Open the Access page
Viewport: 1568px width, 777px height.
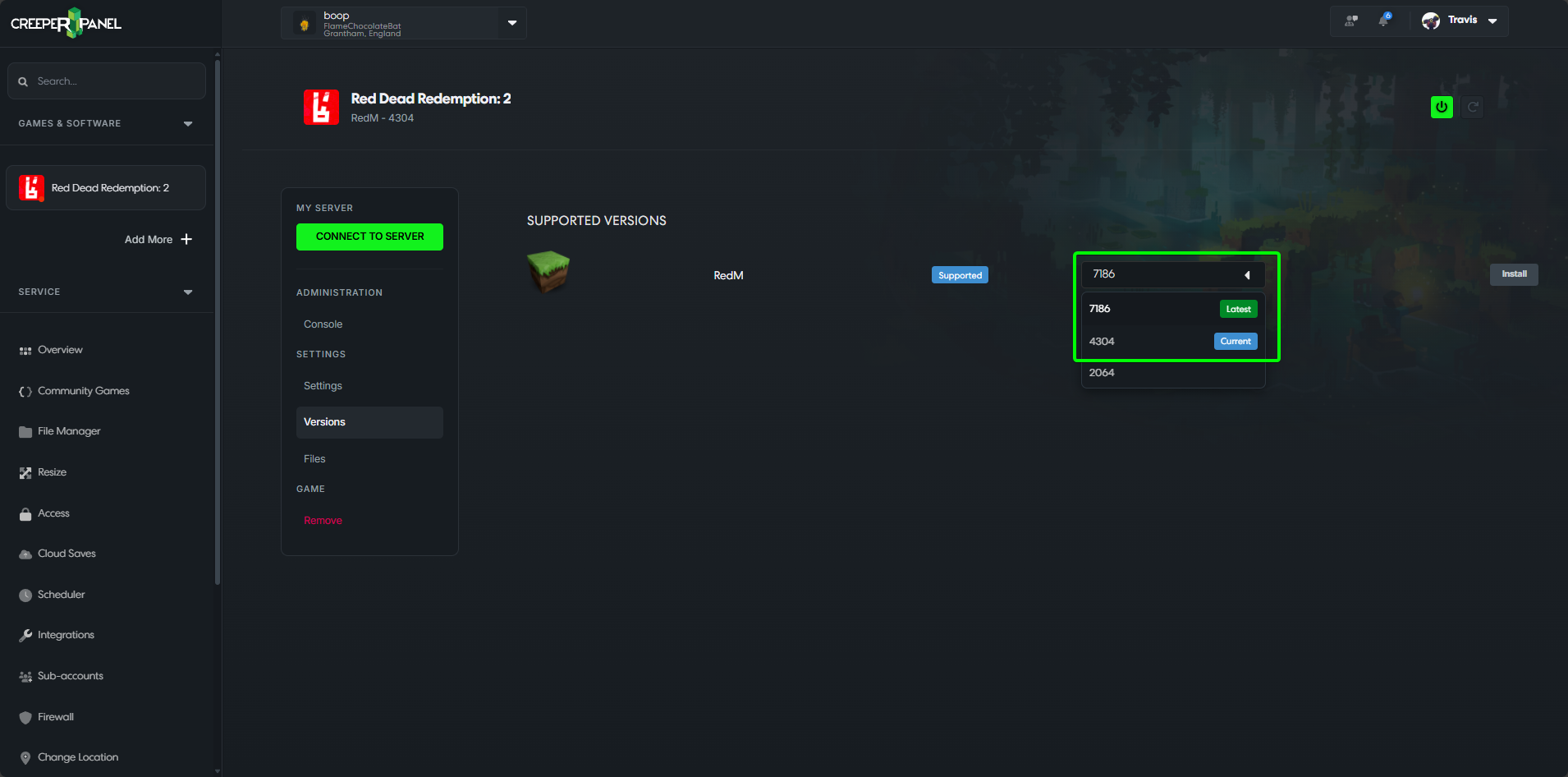pyautogui.click(x=53, y=513)
